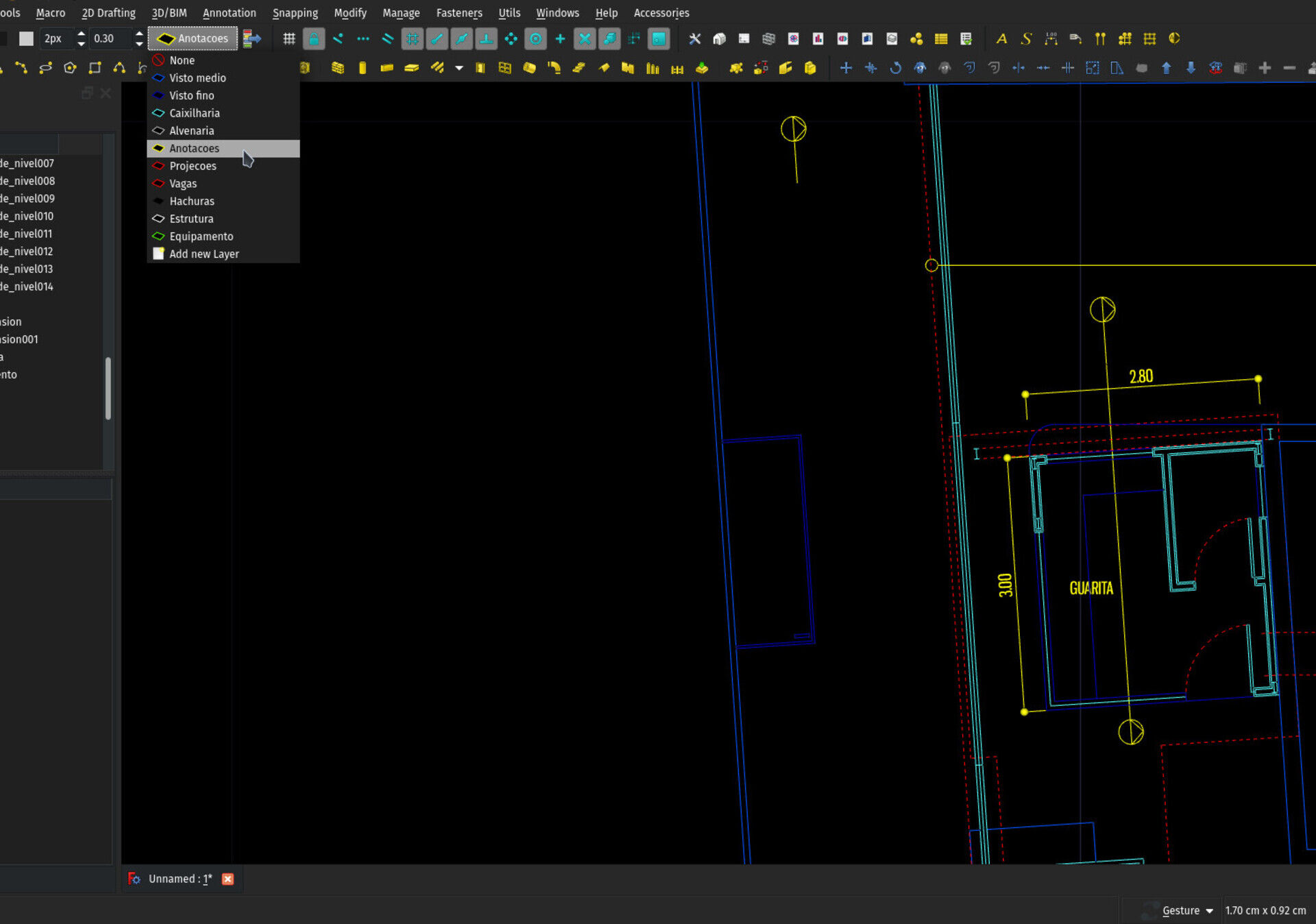Open the wrench and screwdriver tools icon
The image size is (1316, 924).
[x=695, y=39]
